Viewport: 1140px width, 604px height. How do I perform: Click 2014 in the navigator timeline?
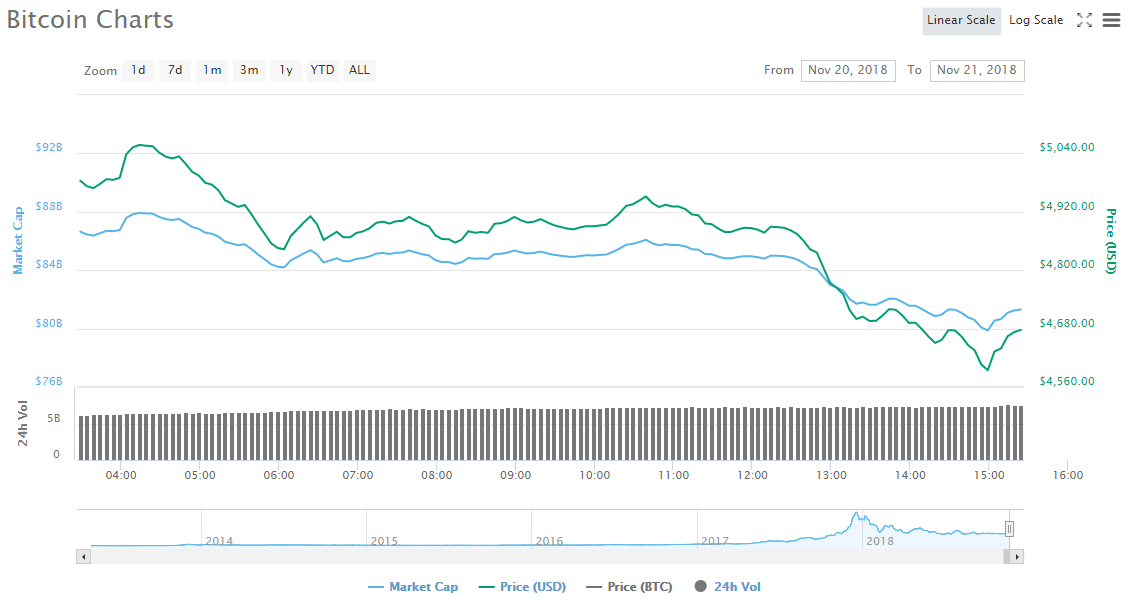click(x=219, y=541)
